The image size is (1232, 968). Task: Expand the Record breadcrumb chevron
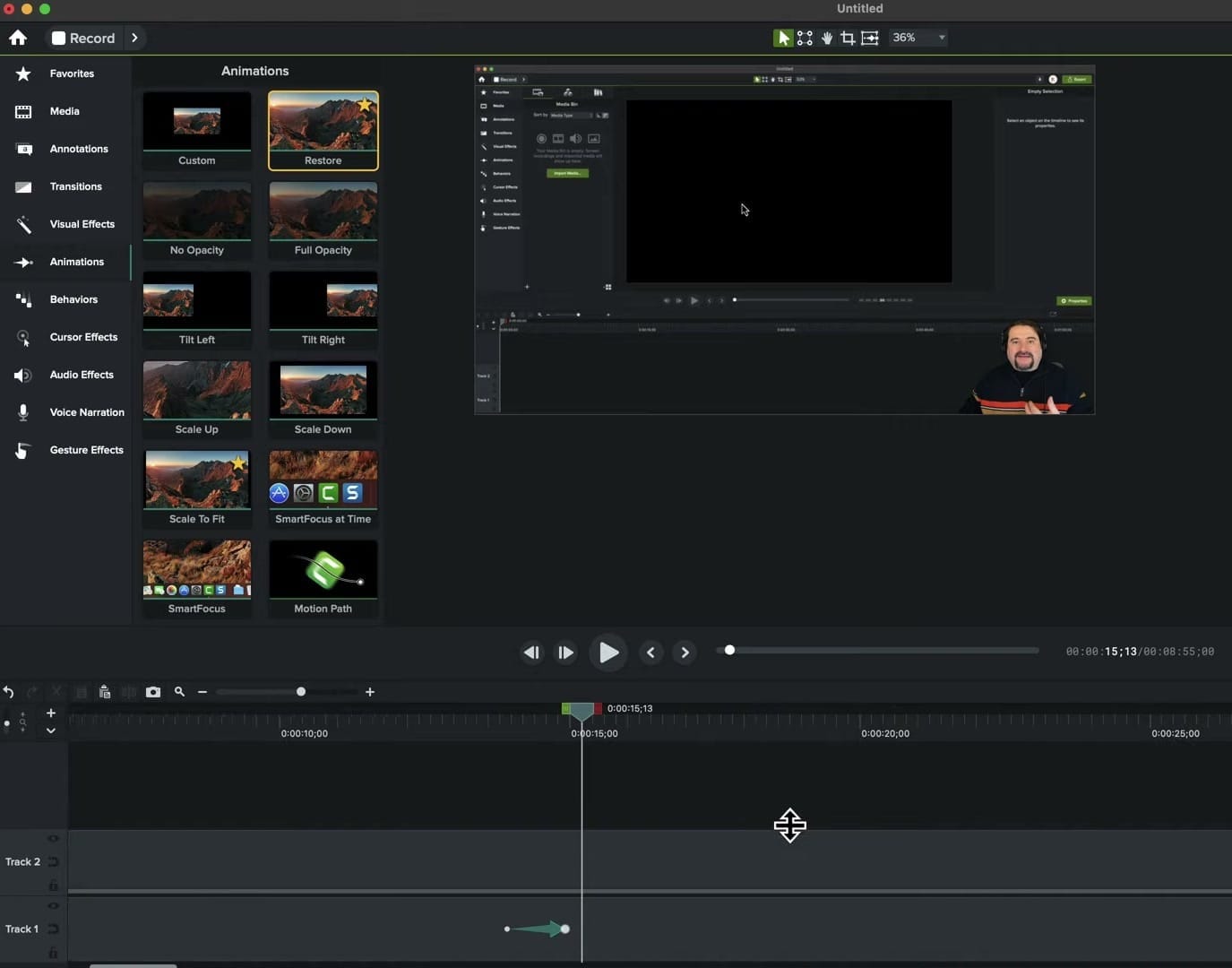135,38
